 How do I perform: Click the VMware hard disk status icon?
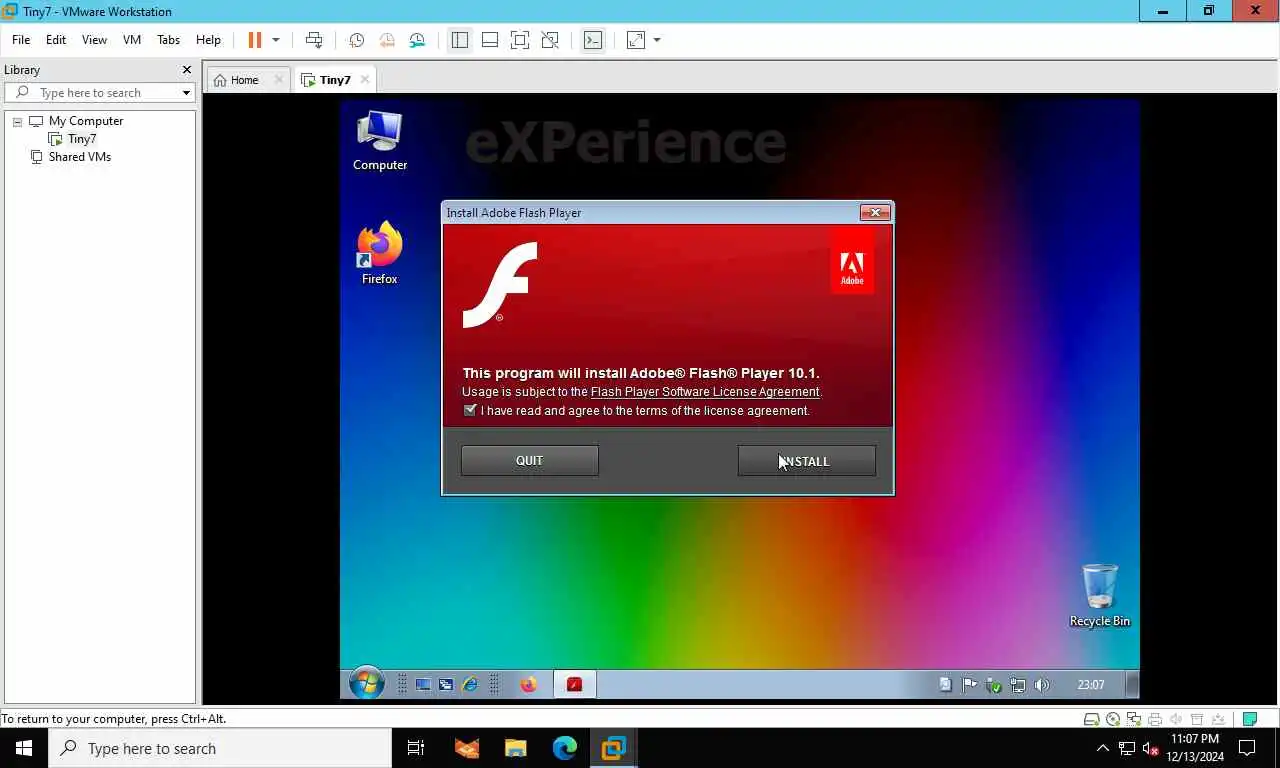1092,719
